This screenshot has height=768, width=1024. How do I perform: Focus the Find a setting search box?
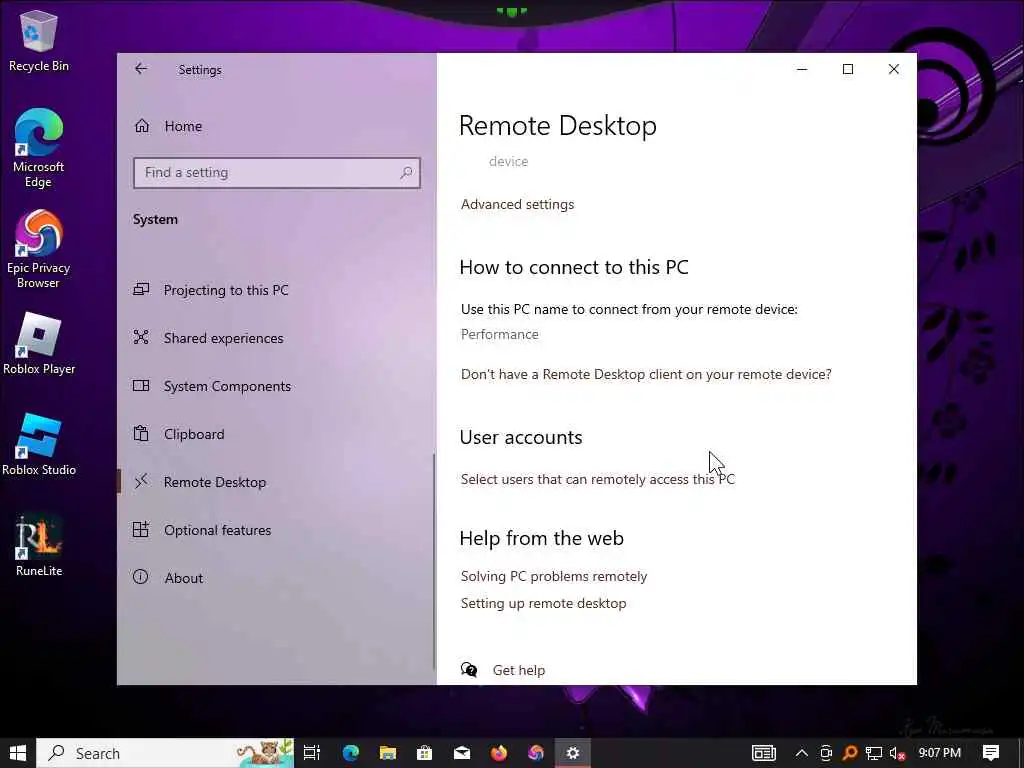276,172
